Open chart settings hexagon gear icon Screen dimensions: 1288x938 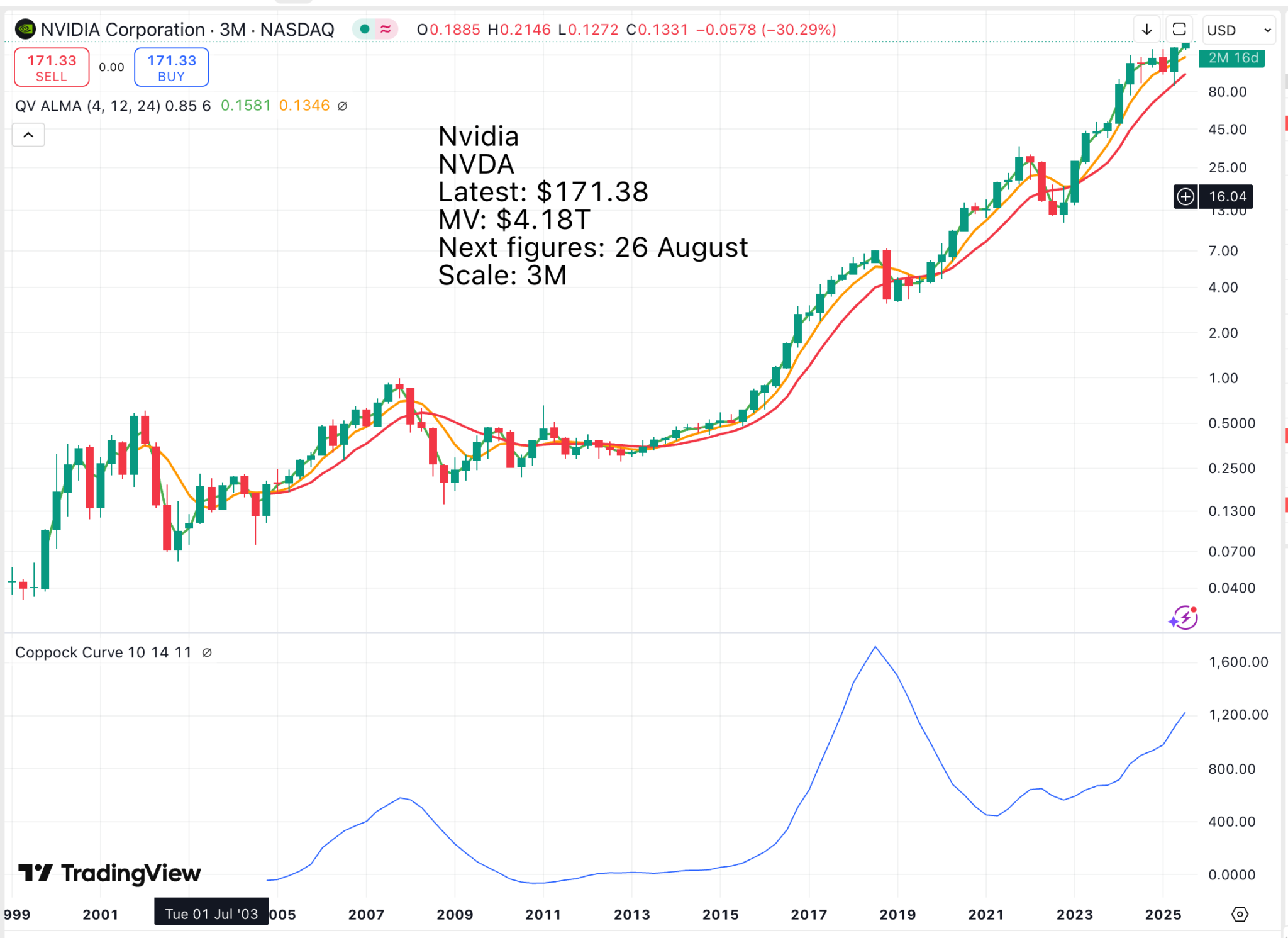click(1240, 915)
